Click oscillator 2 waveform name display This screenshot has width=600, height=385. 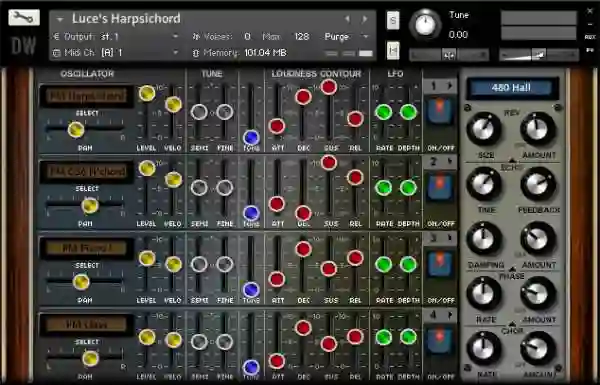click(x=87, y=171)
